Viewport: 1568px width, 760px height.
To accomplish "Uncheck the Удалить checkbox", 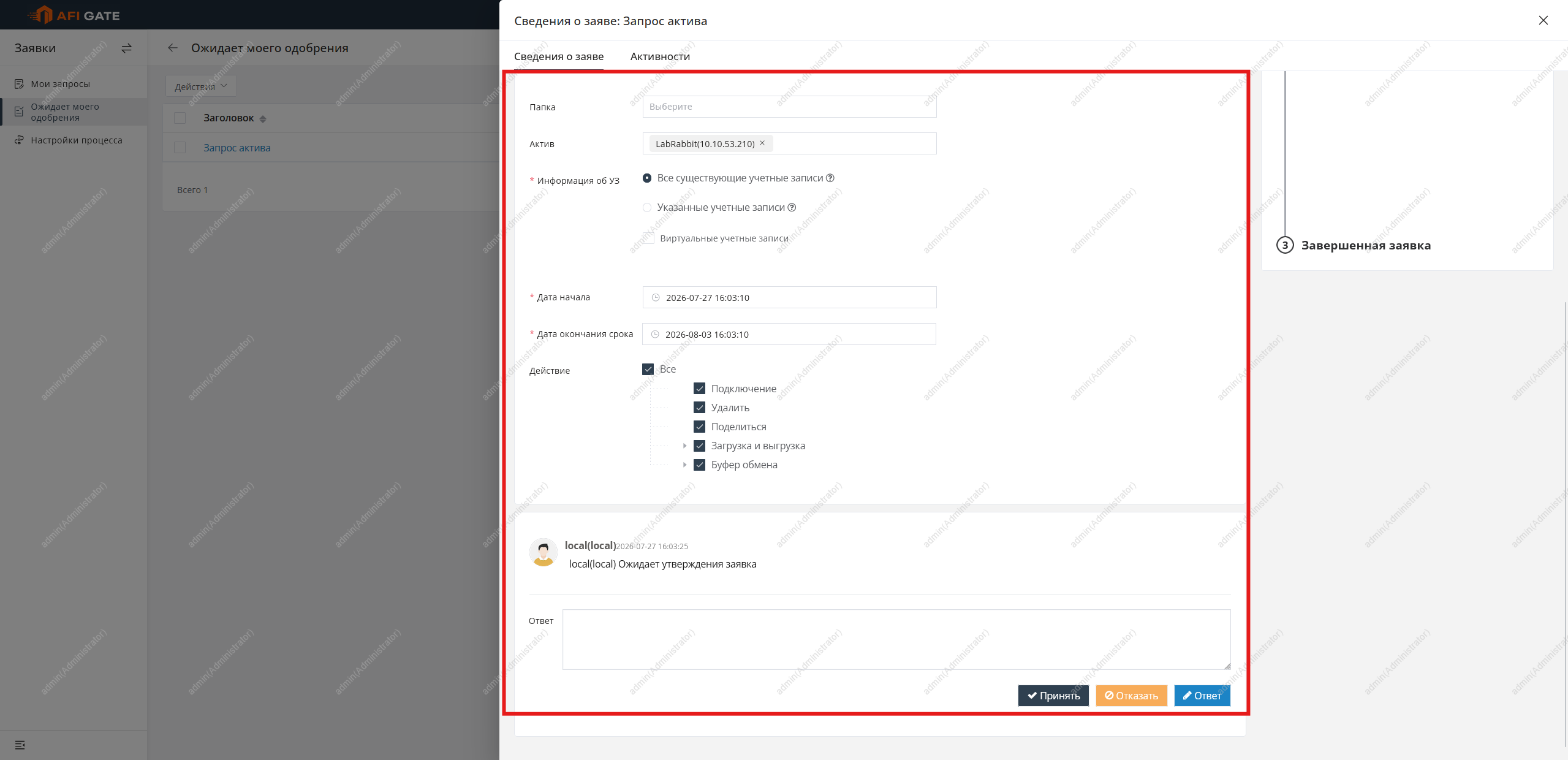I will tap(700, 408).
